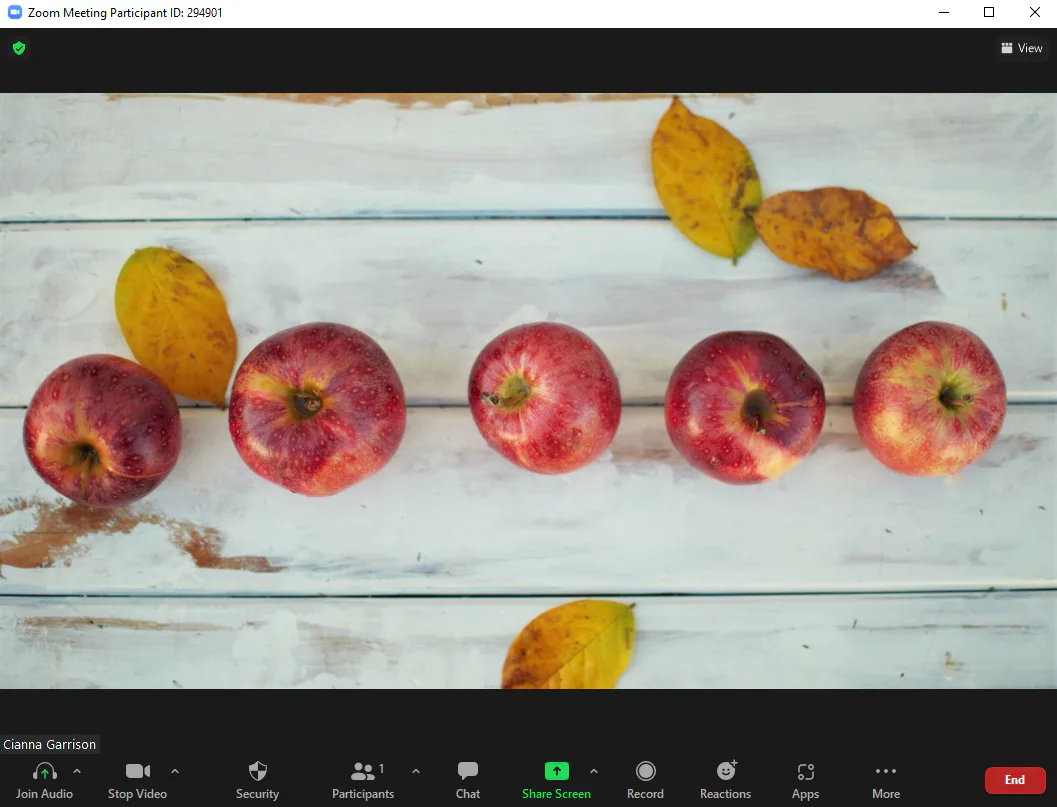Click the Cianna Garrison name label
The image size is (1057, 807).
coord(50,744)
